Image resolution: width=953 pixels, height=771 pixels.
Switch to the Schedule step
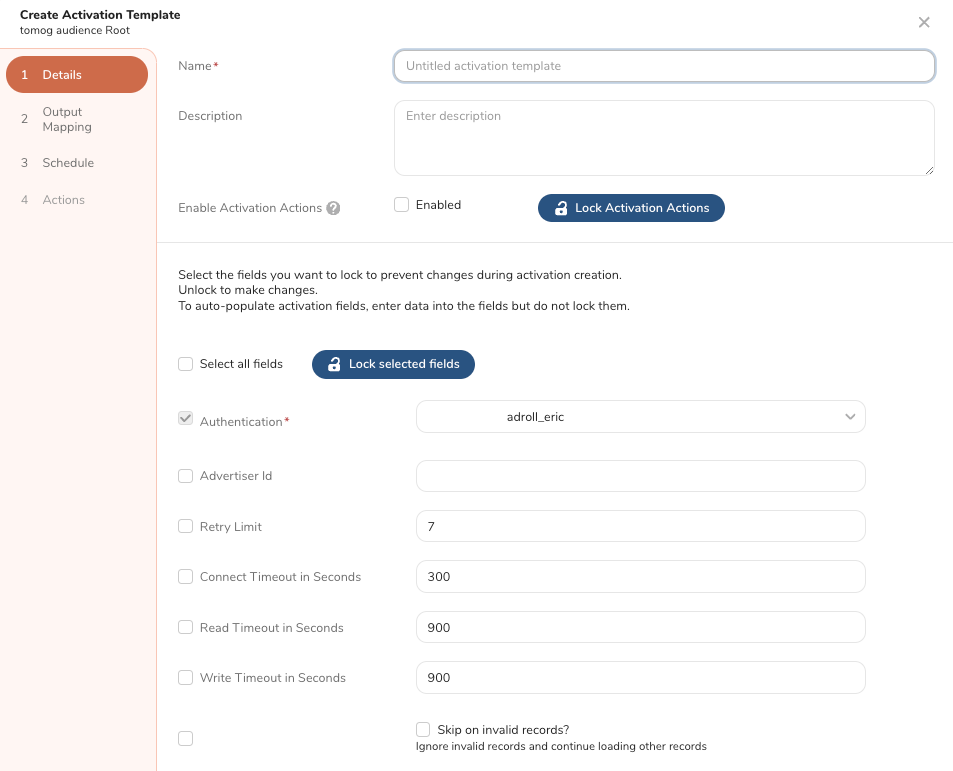(x=67, y=163)
